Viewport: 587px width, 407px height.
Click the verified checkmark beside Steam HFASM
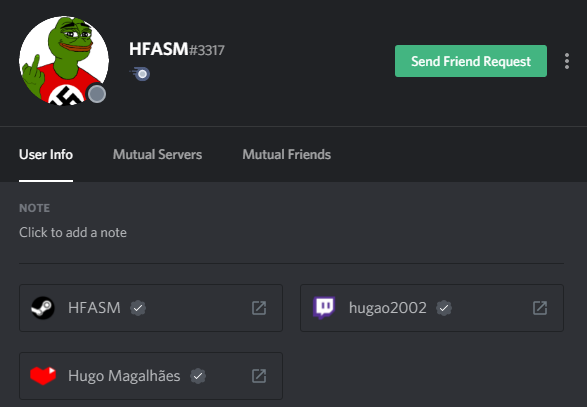coord(138,308)
